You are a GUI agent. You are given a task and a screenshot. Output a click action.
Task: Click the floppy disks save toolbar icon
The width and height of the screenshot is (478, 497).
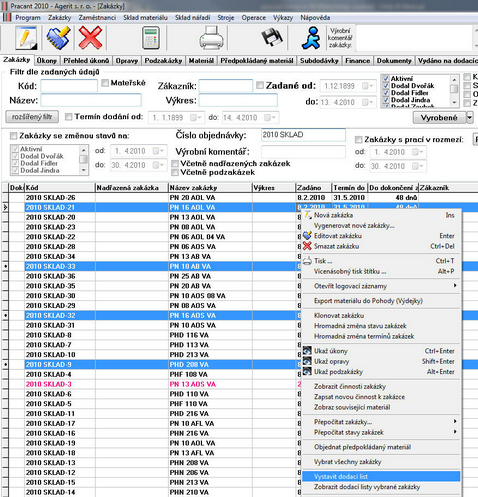(272, 37)
